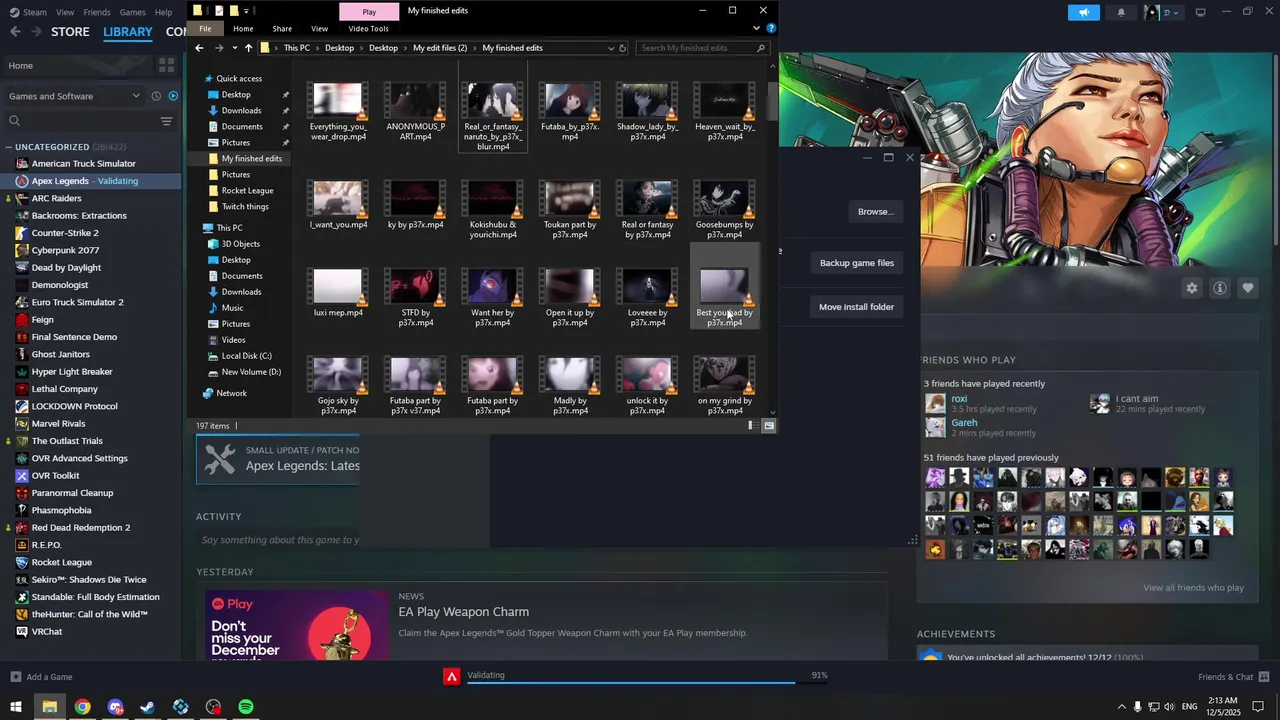The height and width of the screenshot is (720, 1280).
Task: Open EA Play Weapon Charm news
Action: tap(464, 612)
